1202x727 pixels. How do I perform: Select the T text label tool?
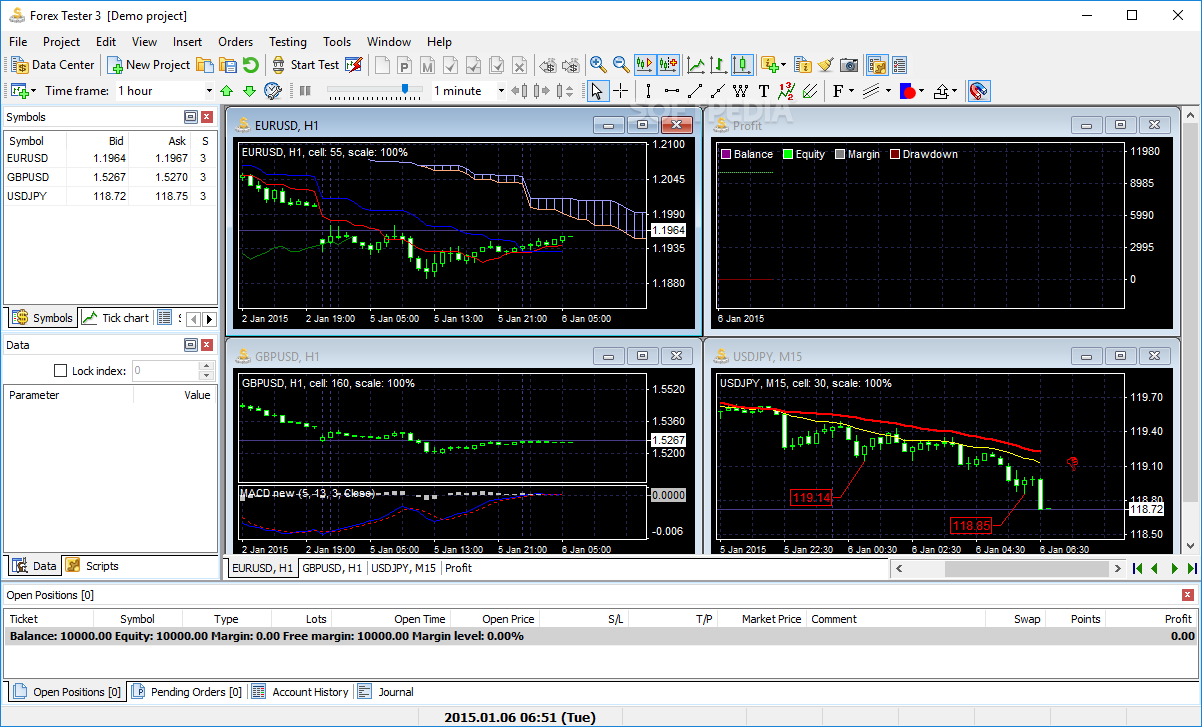[x=764, y=91]
